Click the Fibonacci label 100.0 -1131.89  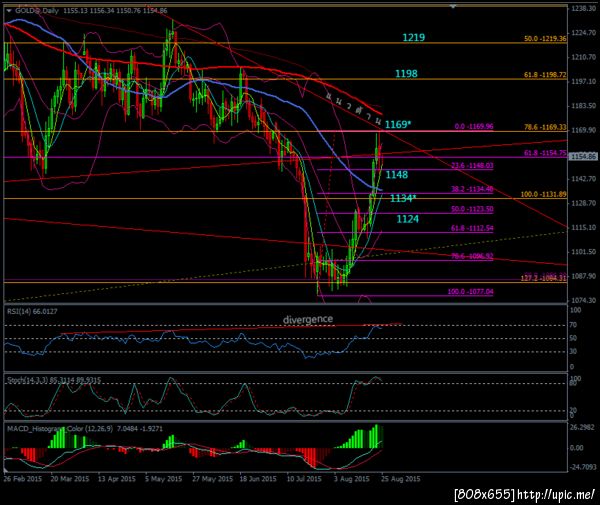coord(543,194)
